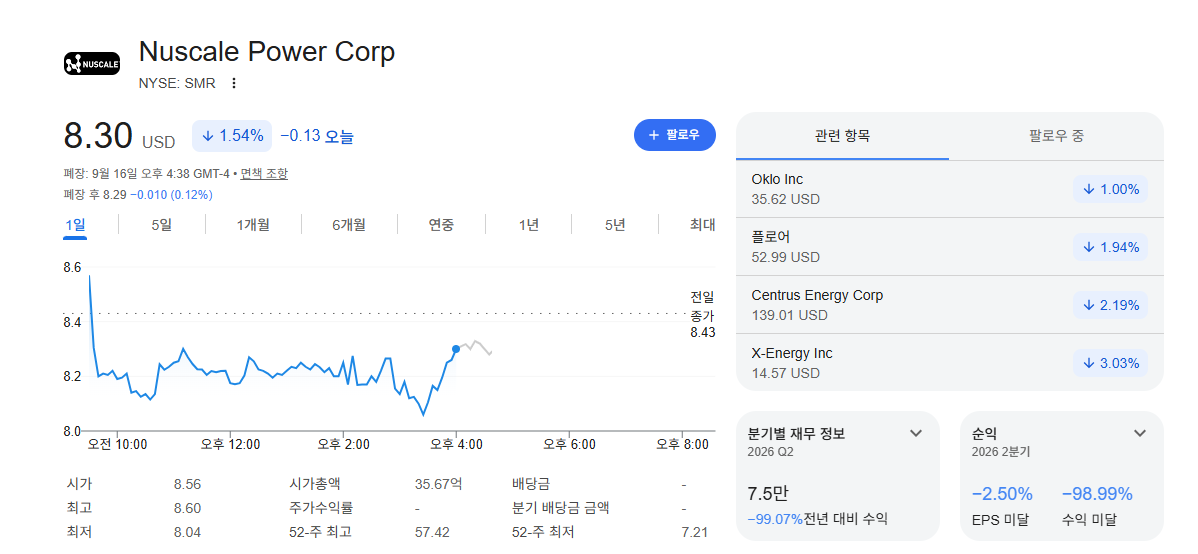Open the 면책 조항 link

pos(264,173)
